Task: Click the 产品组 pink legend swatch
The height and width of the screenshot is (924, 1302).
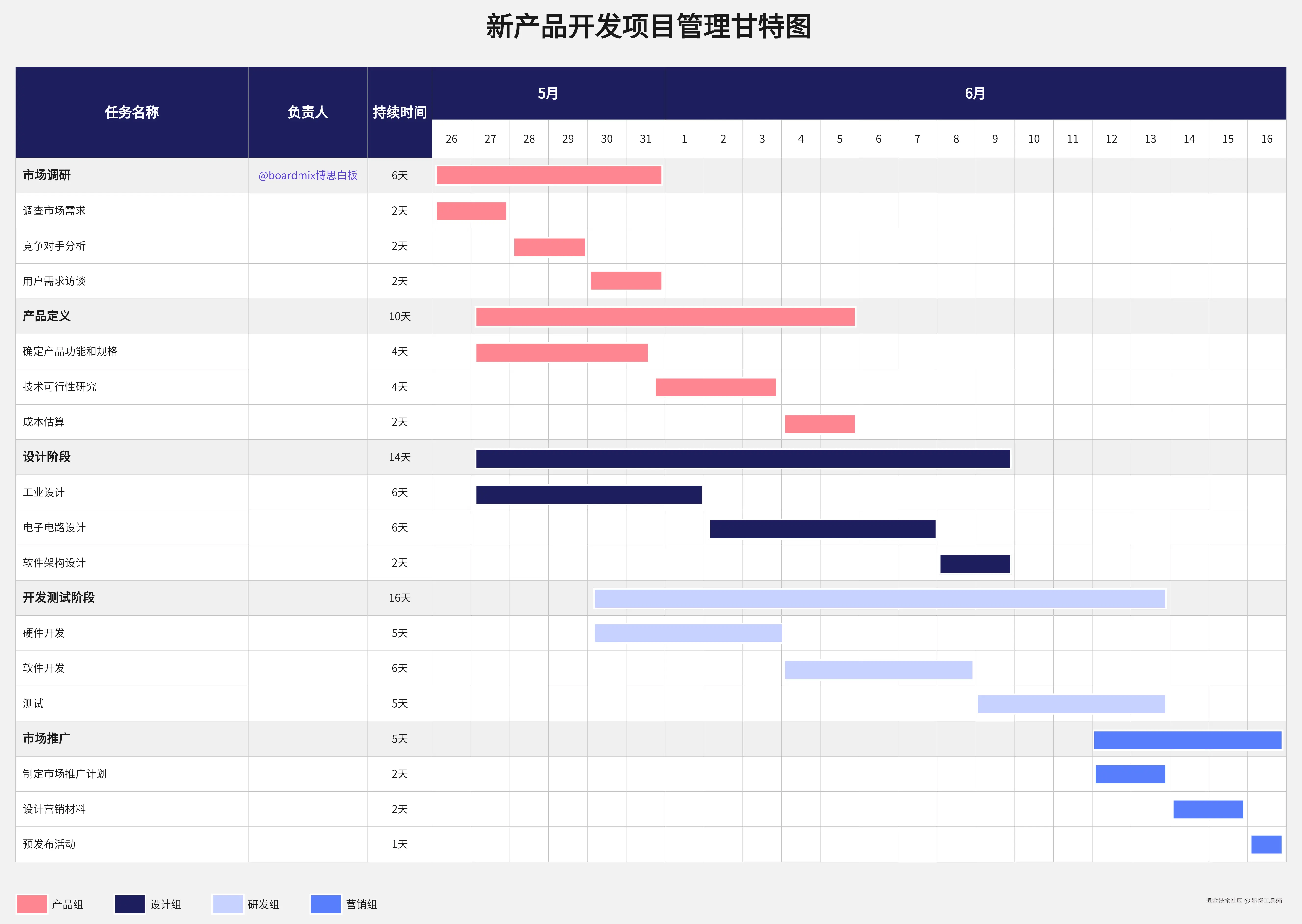Action: pyautogui.click(x=32, y=904)
